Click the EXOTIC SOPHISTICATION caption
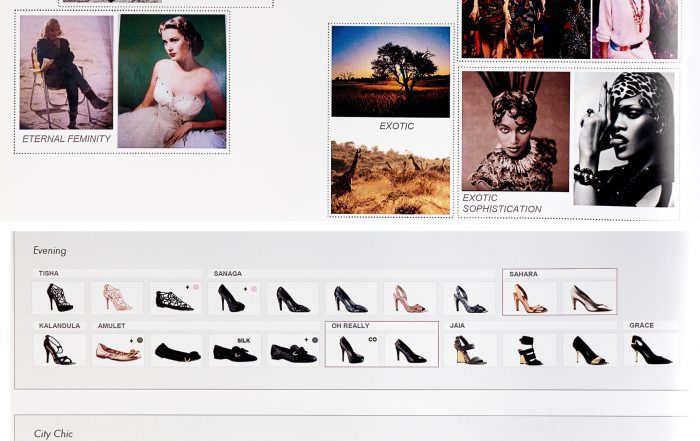 point(502,203)
